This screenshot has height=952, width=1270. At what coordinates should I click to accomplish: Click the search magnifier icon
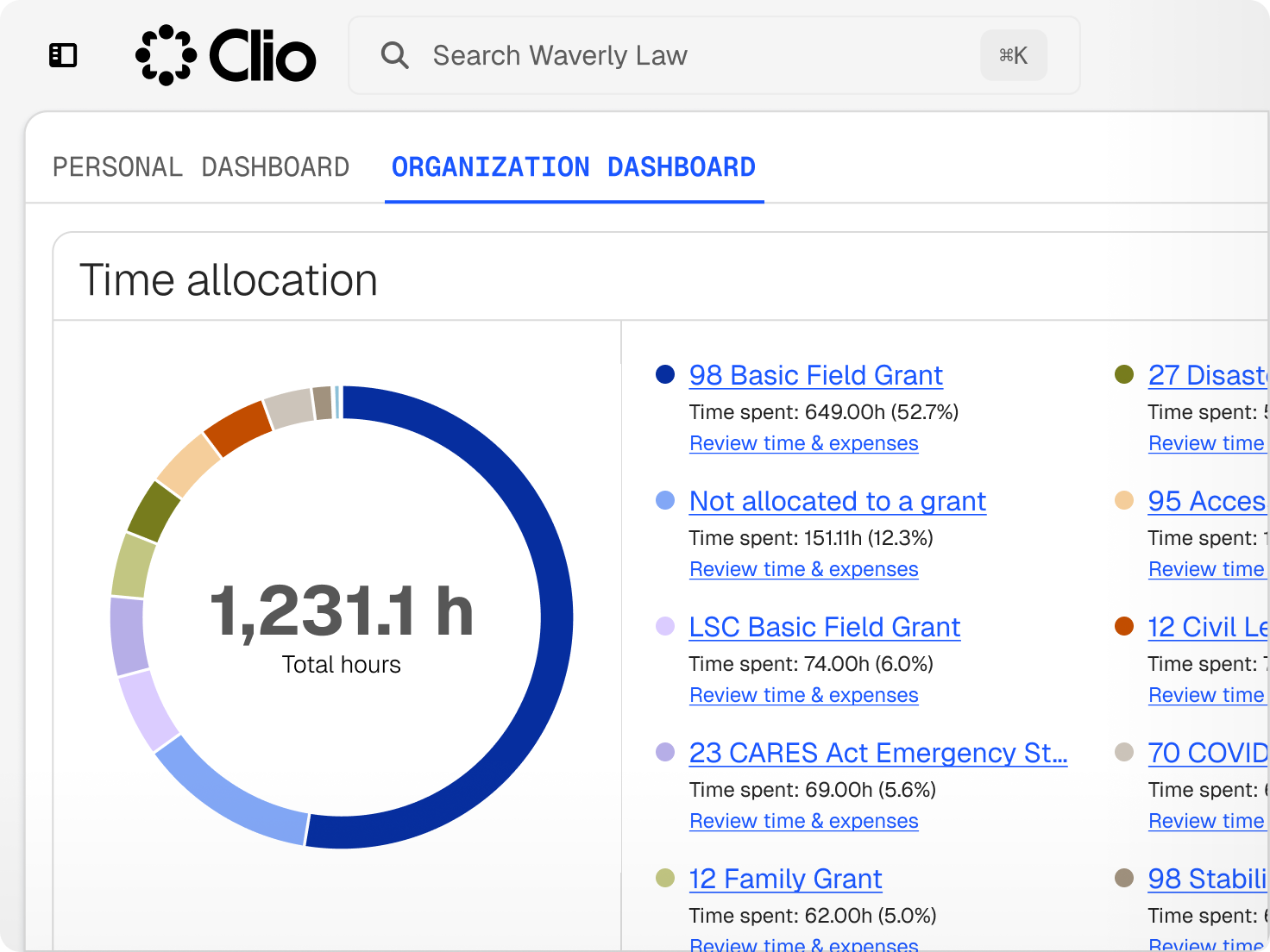click(394, 55)
